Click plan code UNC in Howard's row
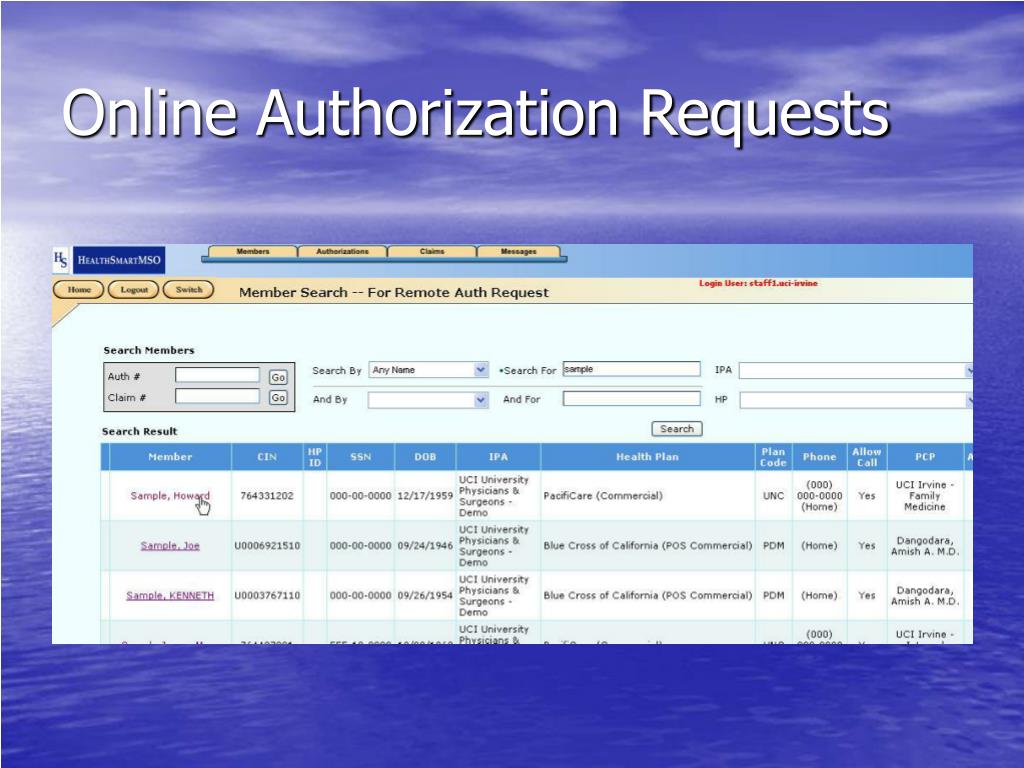 [x=773, y=496]
